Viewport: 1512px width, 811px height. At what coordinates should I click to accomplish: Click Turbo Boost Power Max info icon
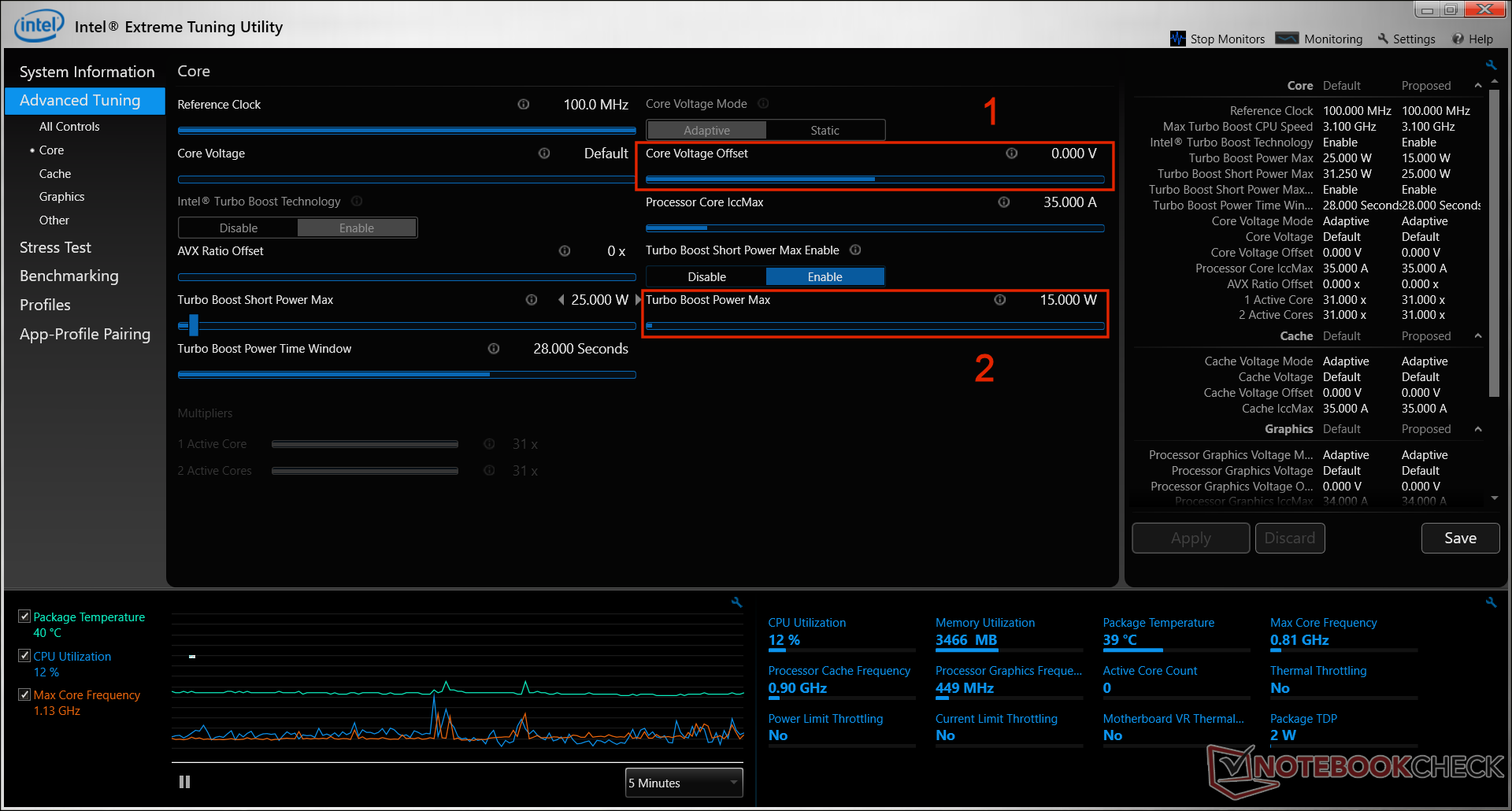(x=999, y=299)
